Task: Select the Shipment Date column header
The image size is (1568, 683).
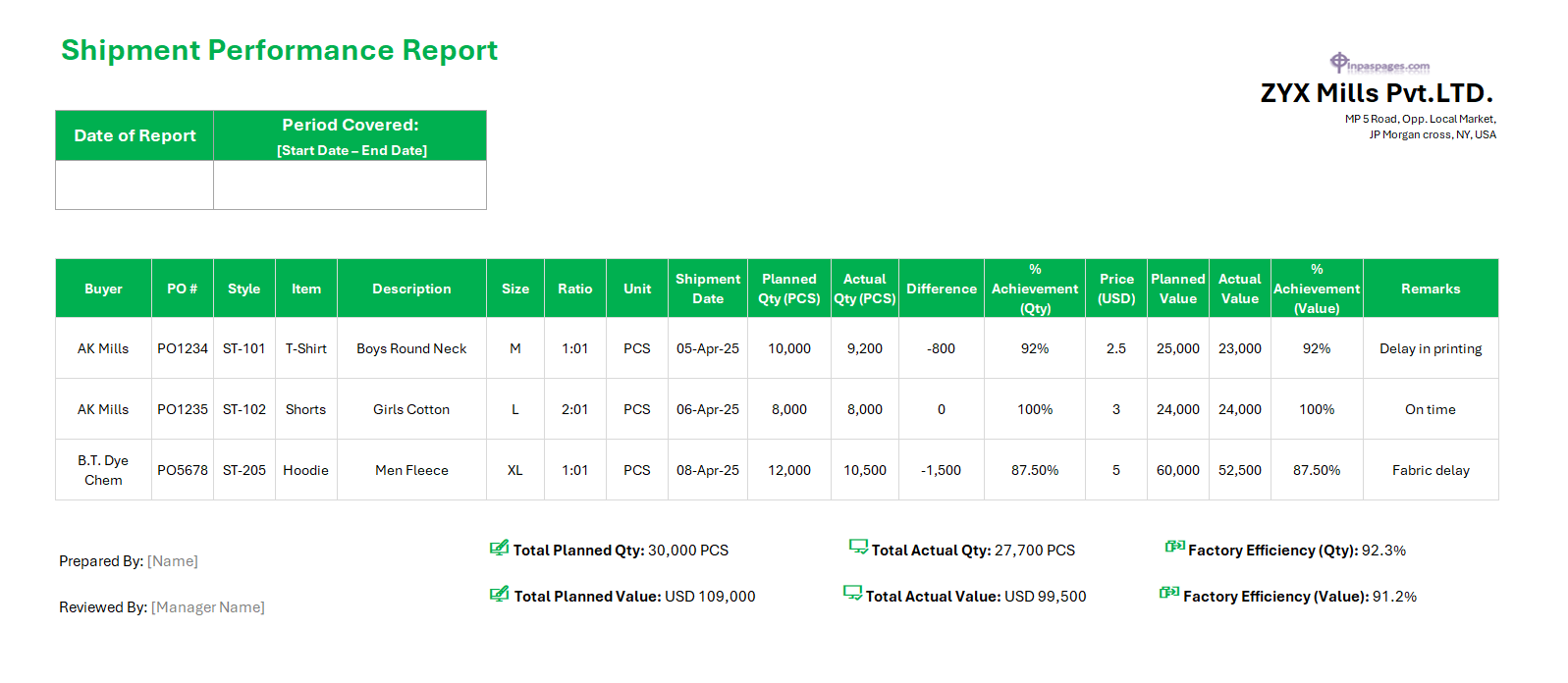Action: [x=707, y=289]
